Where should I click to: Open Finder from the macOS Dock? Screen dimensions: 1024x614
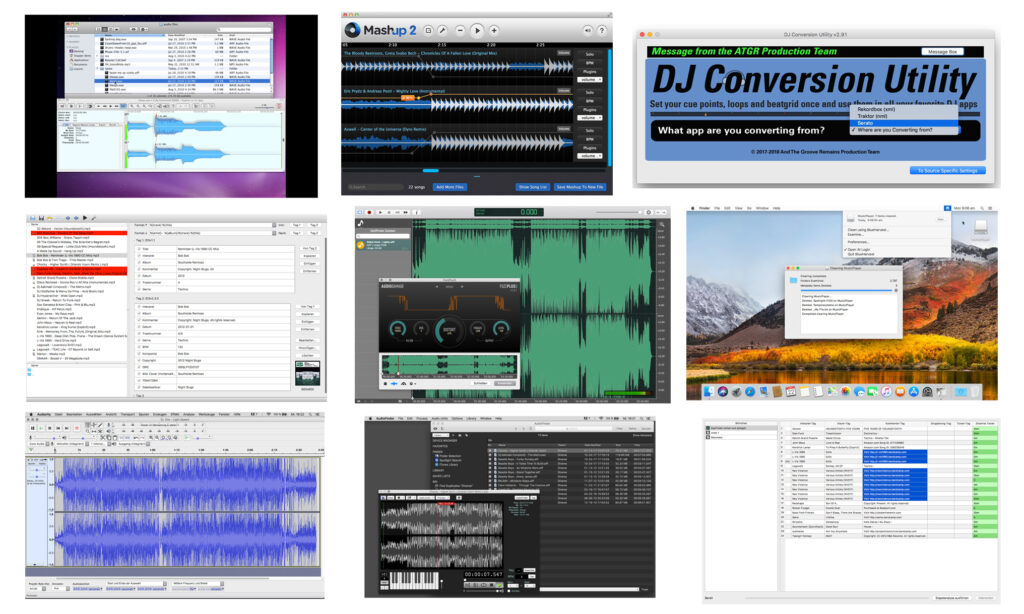(709, 391)
